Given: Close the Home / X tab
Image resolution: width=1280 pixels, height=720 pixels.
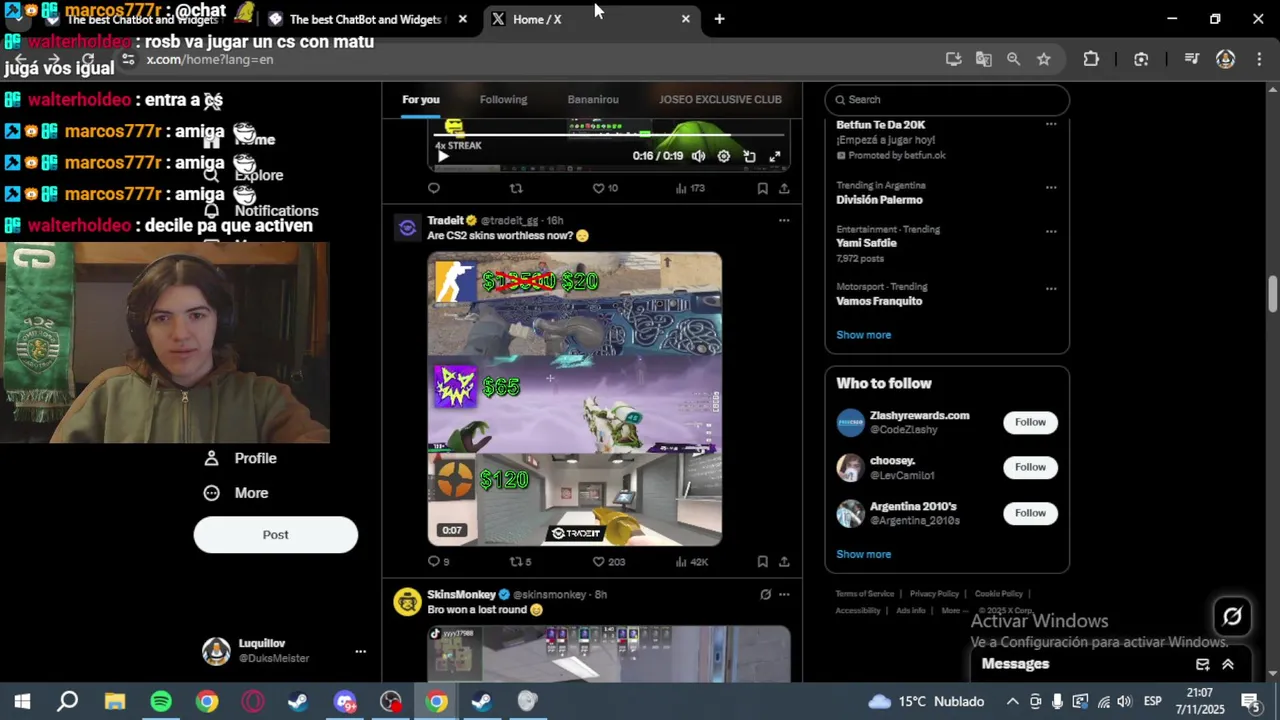Looking at the screenshot, I should (x=685, y=19).
